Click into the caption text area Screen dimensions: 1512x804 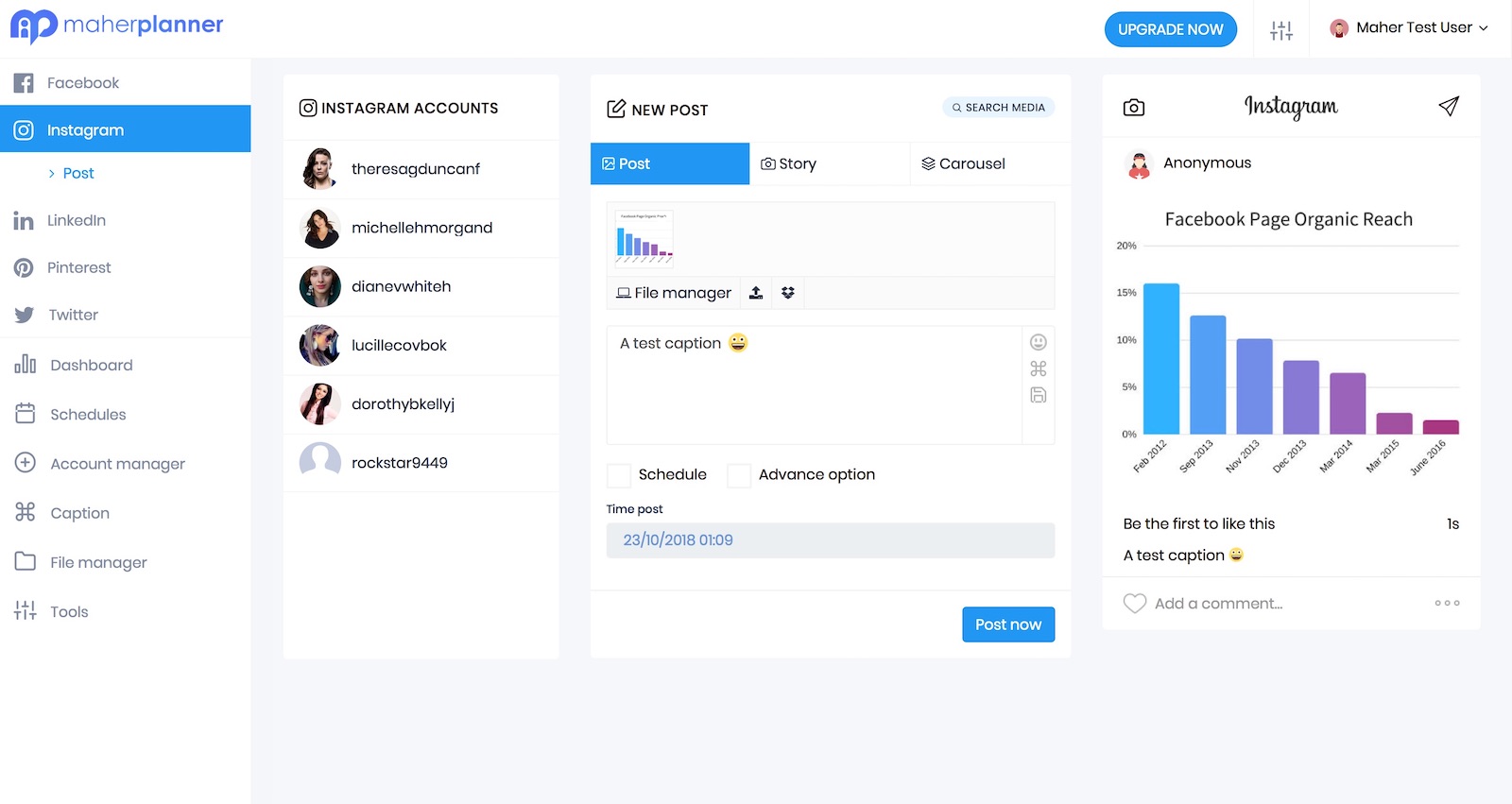click(814, 385)
